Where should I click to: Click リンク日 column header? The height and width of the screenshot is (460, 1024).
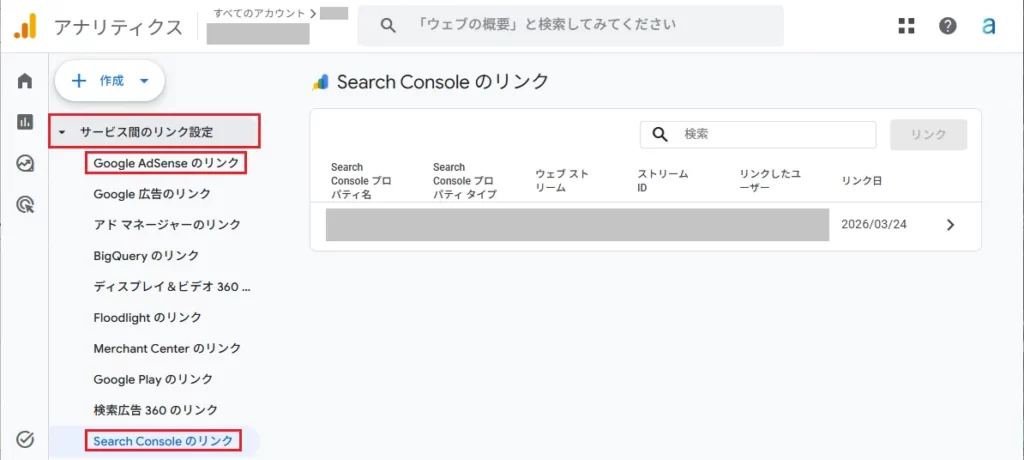[x=862, y=181]
